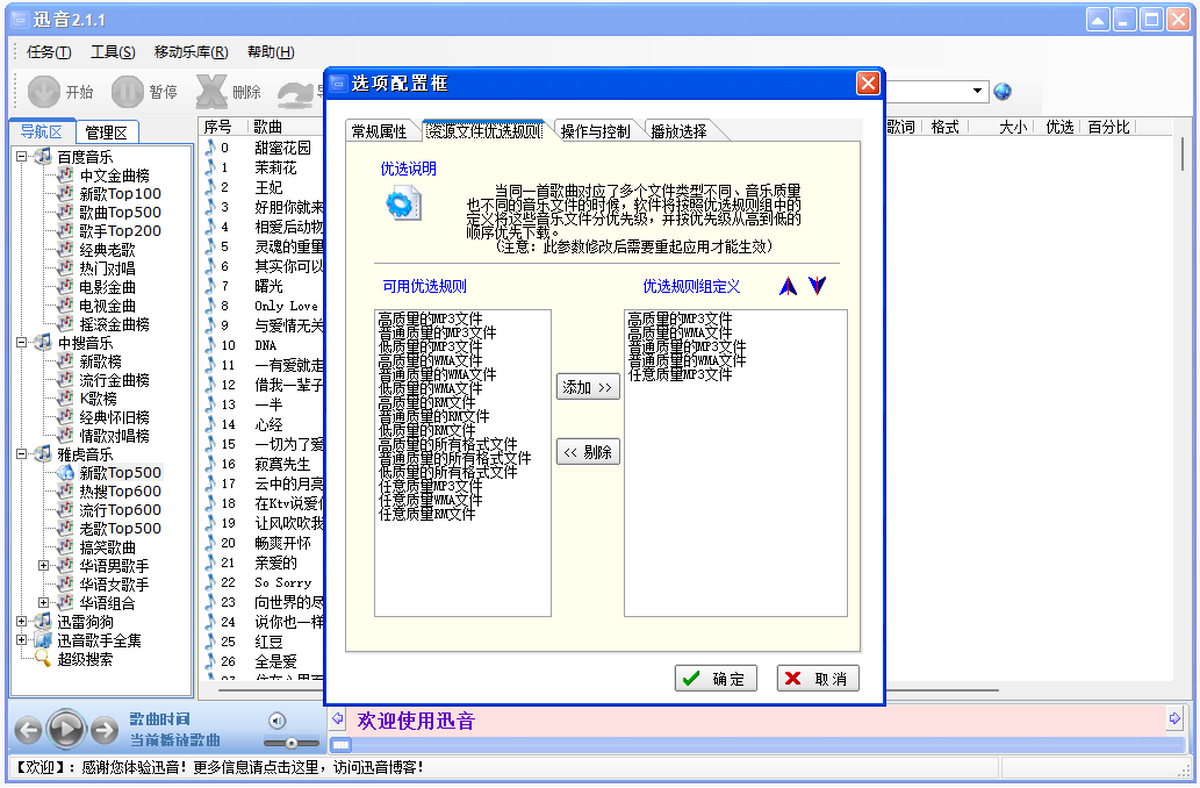Click the music note icon on row 22 So Sorry

pyautogui.click(x=210, y=582)
